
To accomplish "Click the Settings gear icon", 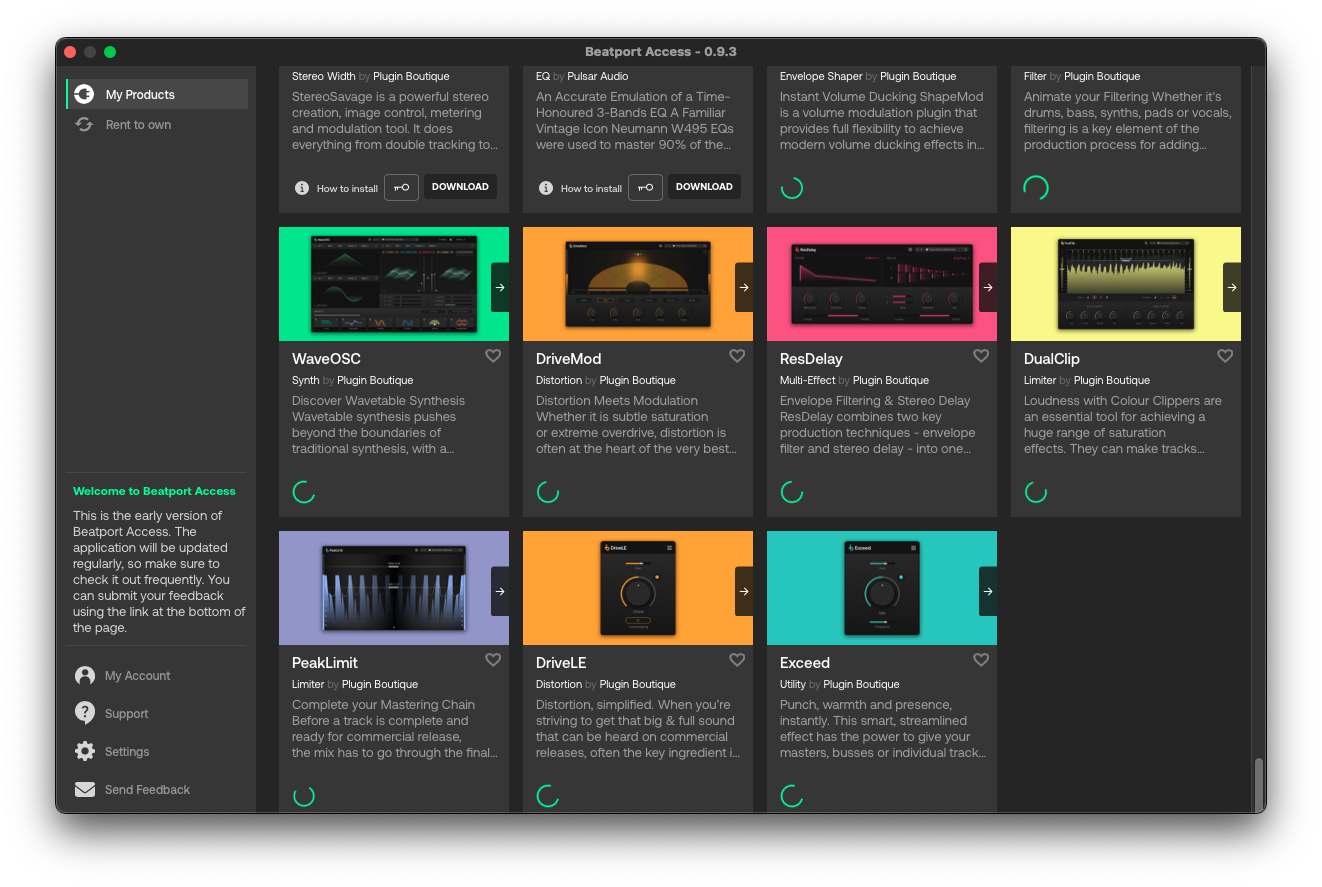I will click(85, 751).
